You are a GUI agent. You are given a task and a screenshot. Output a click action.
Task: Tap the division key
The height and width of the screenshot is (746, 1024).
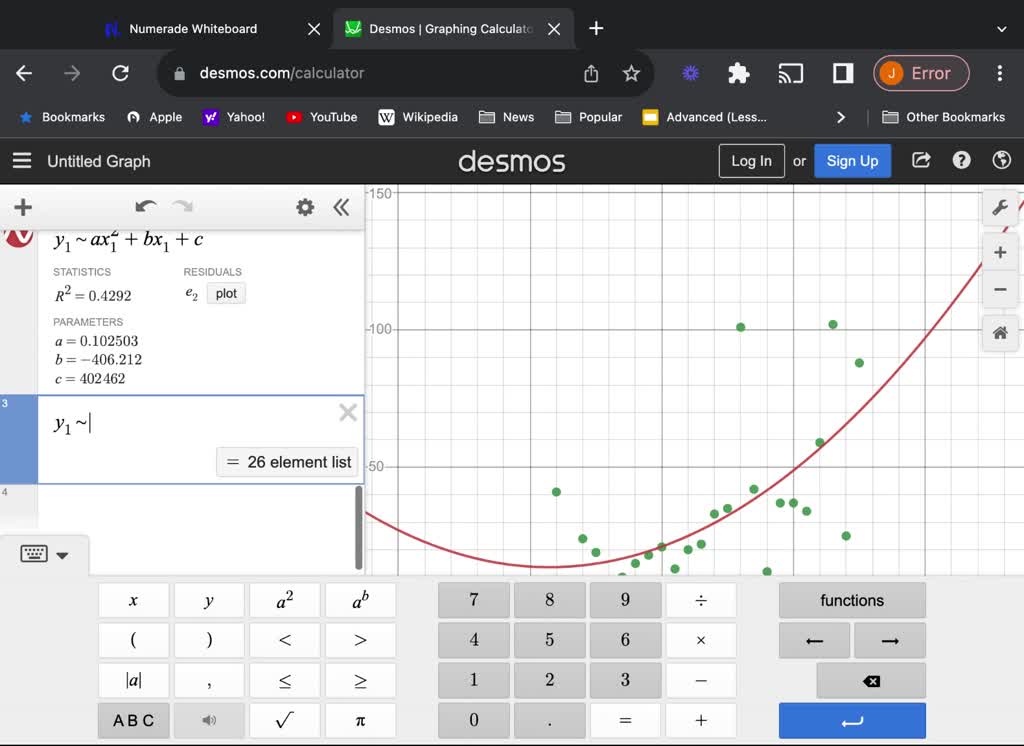[701, 600]
